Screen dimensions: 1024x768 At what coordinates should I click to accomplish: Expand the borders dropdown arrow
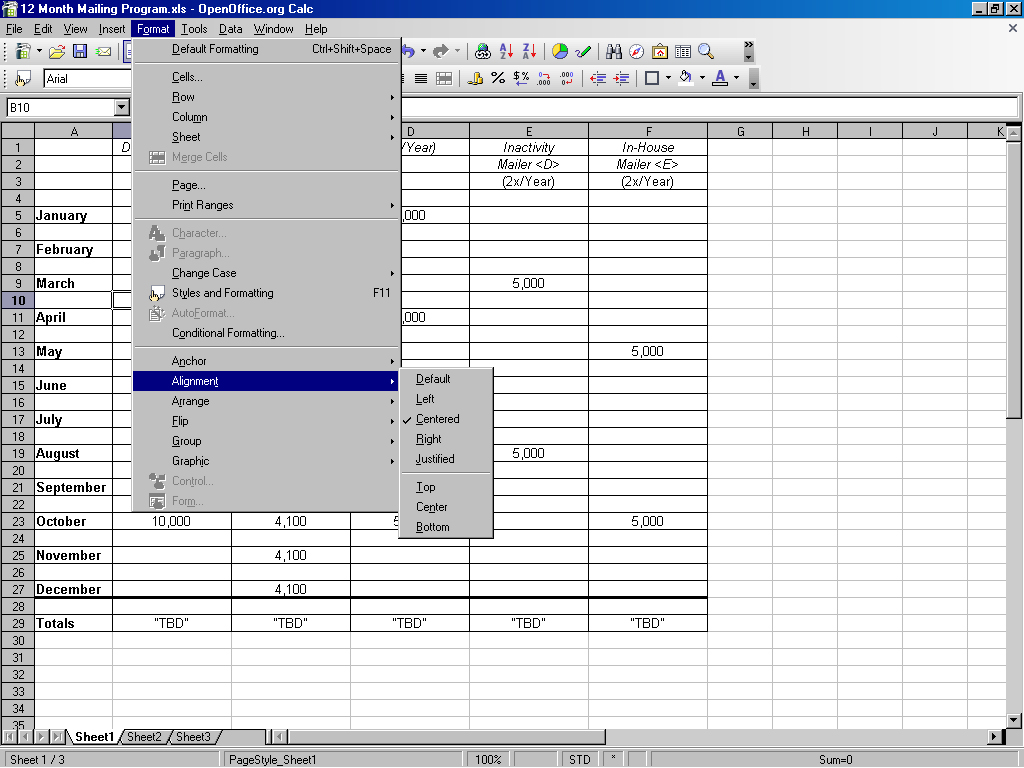pyautogui.click(x=668, y=78)
